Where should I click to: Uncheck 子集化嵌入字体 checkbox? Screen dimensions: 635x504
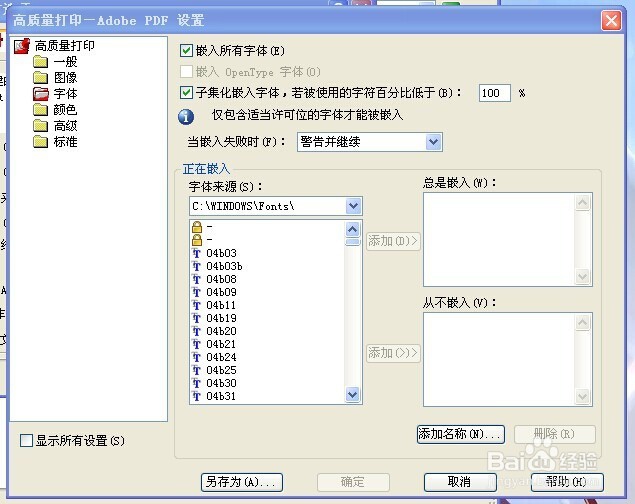coord(186,93)
